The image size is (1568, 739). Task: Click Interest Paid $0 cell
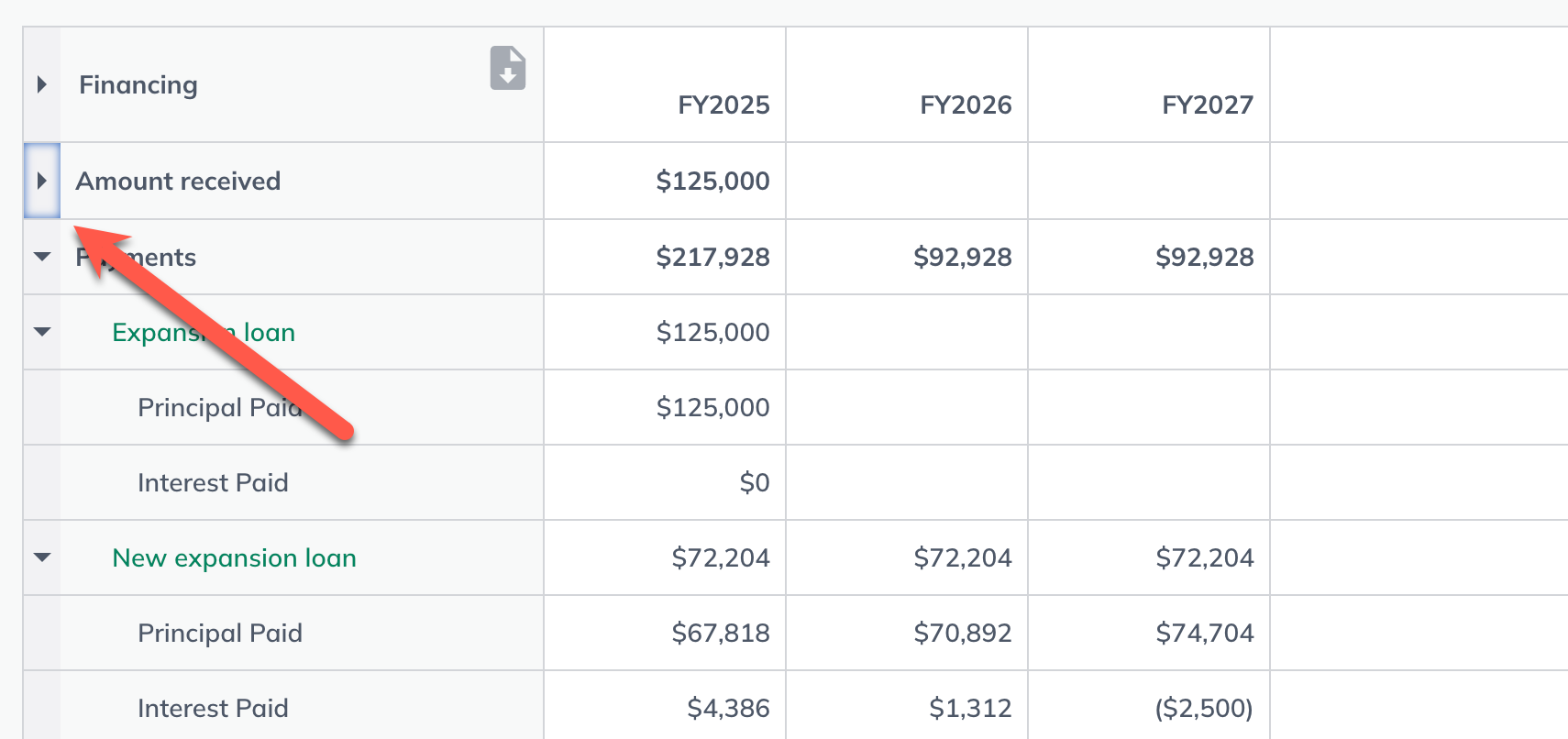pyautogui.click(x=665, y=482)
